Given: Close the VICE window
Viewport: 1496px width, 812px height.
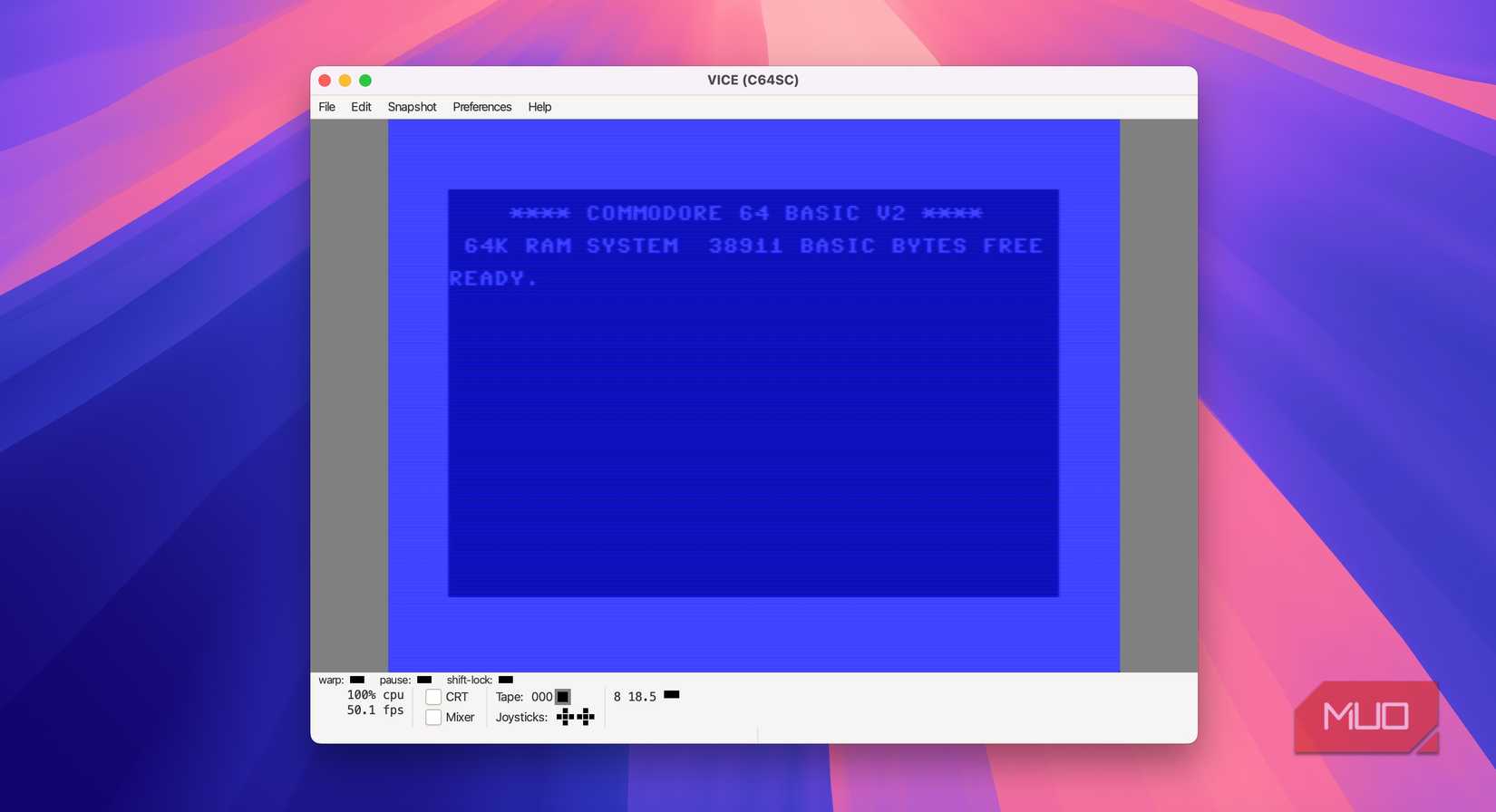Looking at the screenshot, I should pyautogui.click(x=325, y=81).
